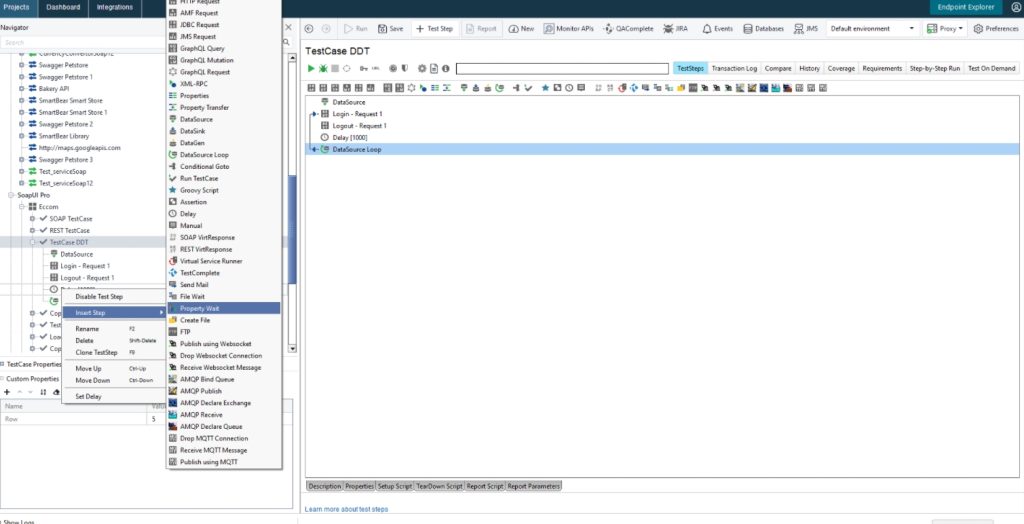Image resolution: width=1024 pixels, height=524 pixels.
Task: Open Preferences from toolbar
Action: tap(996, 29)
